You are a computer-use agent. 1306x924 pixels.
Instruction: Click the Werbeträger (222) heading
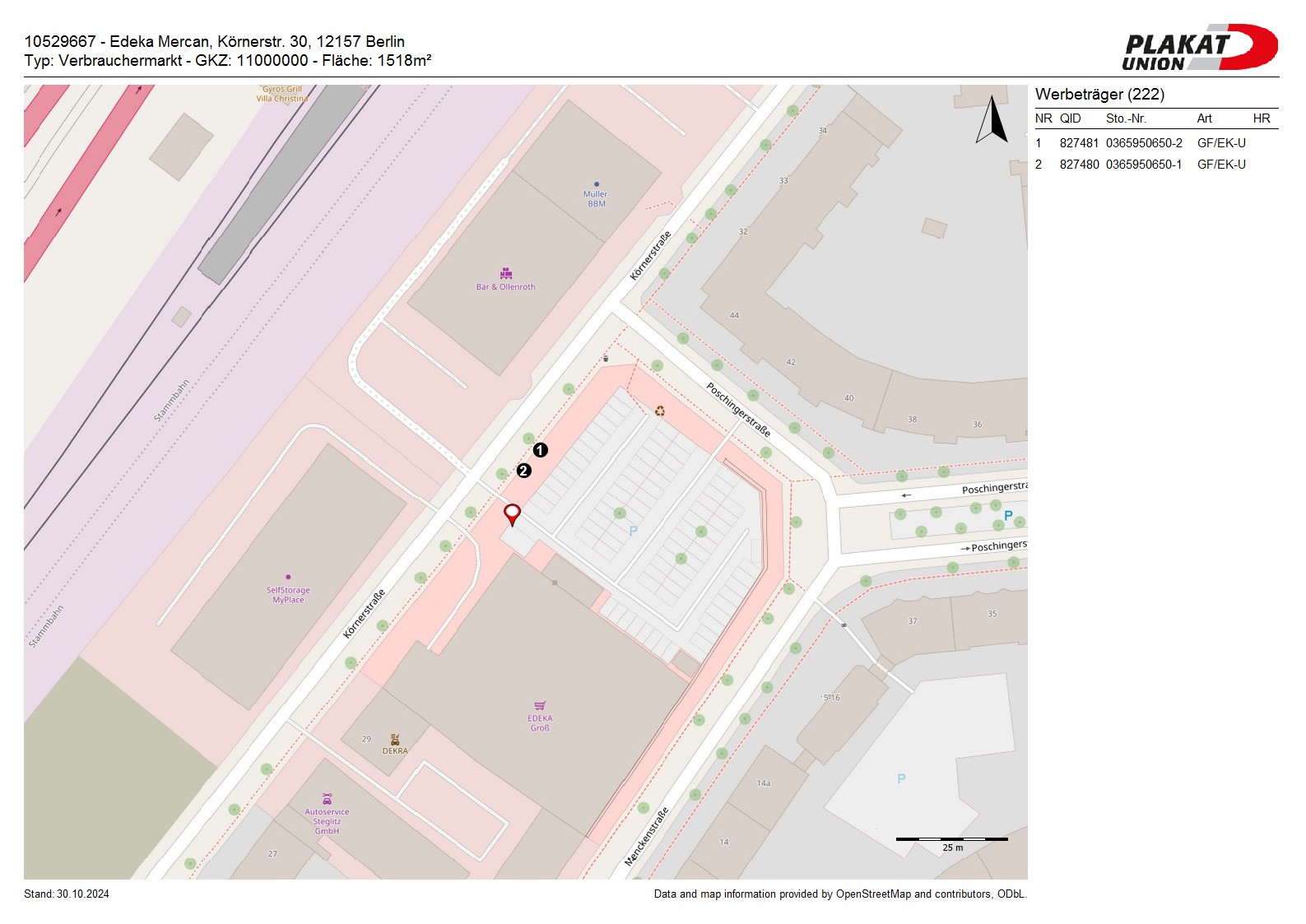coord(1099,95)
